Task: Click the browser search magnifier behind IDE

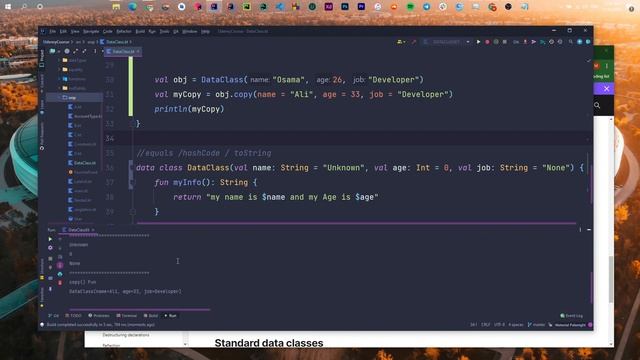Action: click(x=597, y=105)
